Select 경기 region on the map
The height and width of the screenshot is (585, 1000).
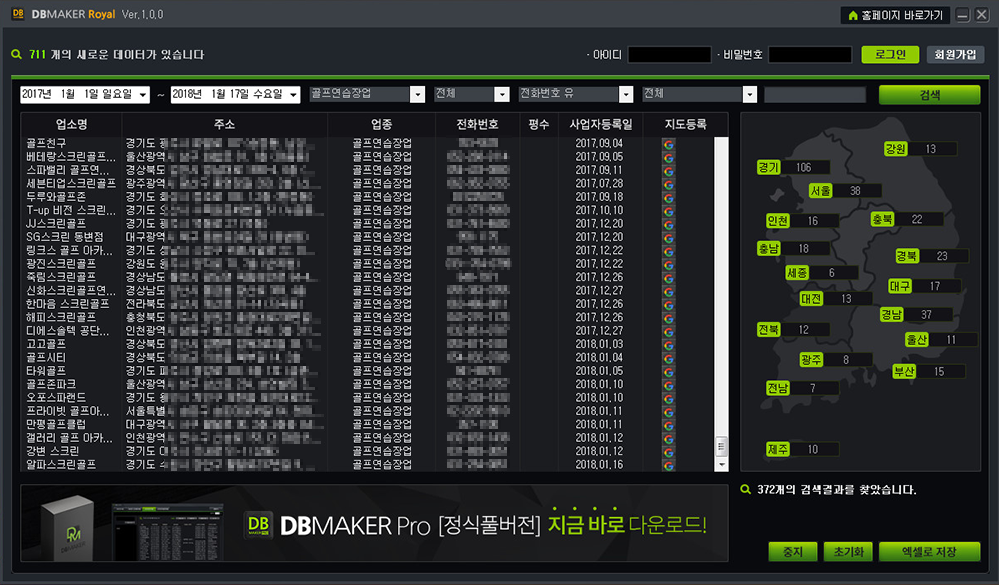pos(768,167)
